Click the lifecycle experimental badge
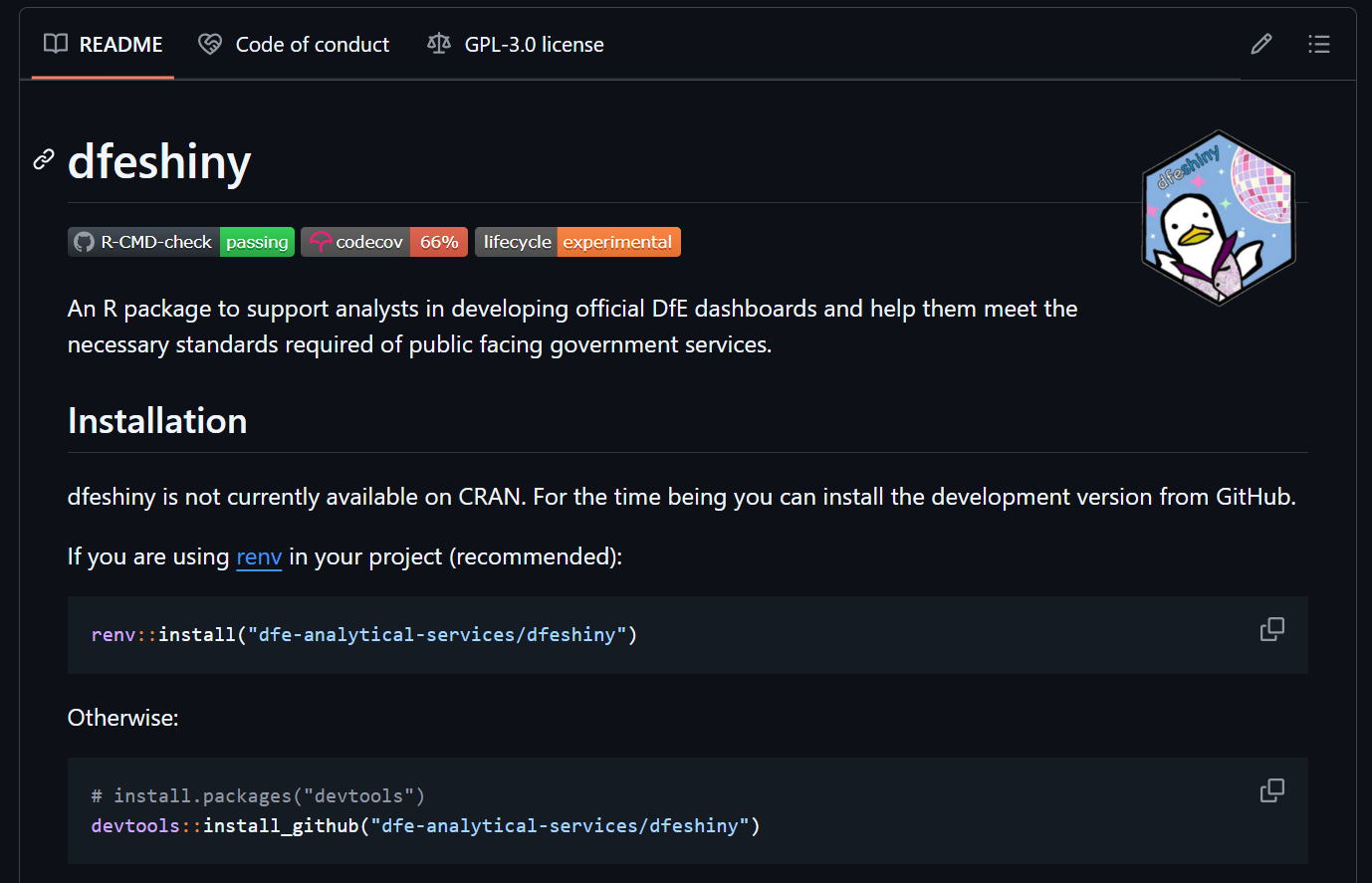Image resolution: width=1372 pixels, height=883 pixels. (x=577, y=242)
